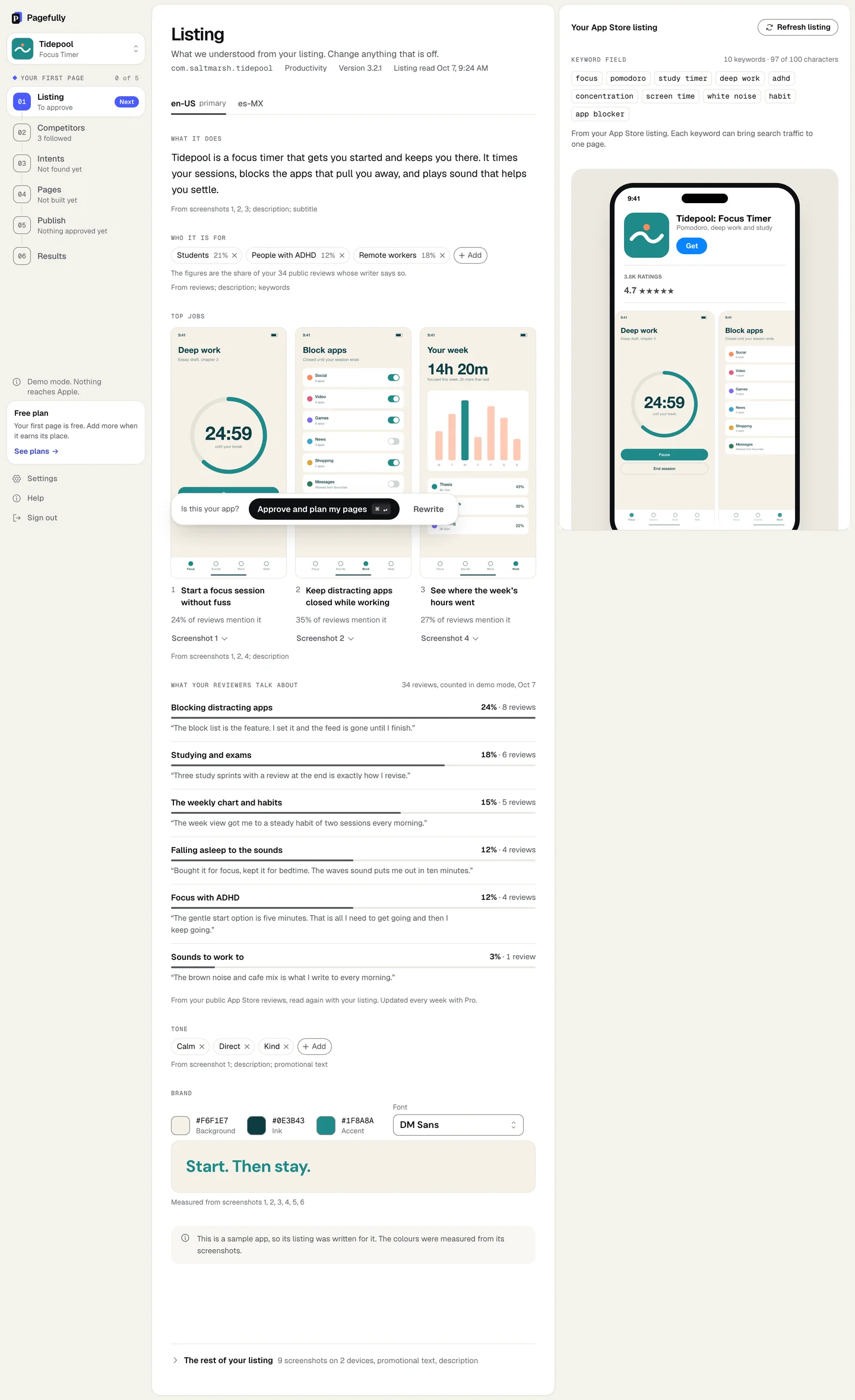
Task: Open the Tidepool app switcher
Action: click(76, 49)
